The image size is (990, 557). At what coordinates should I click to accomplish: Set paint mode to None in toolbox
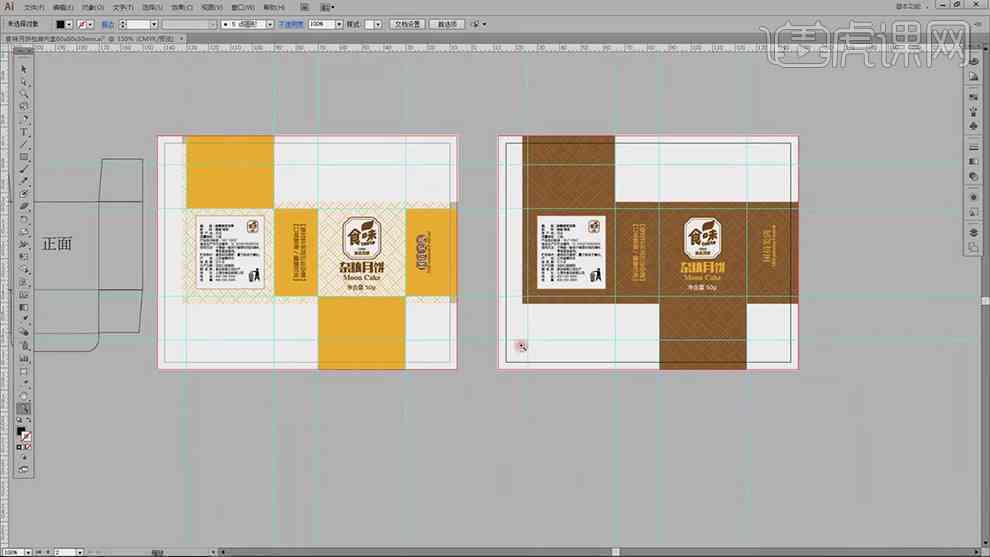pos(28,447)
